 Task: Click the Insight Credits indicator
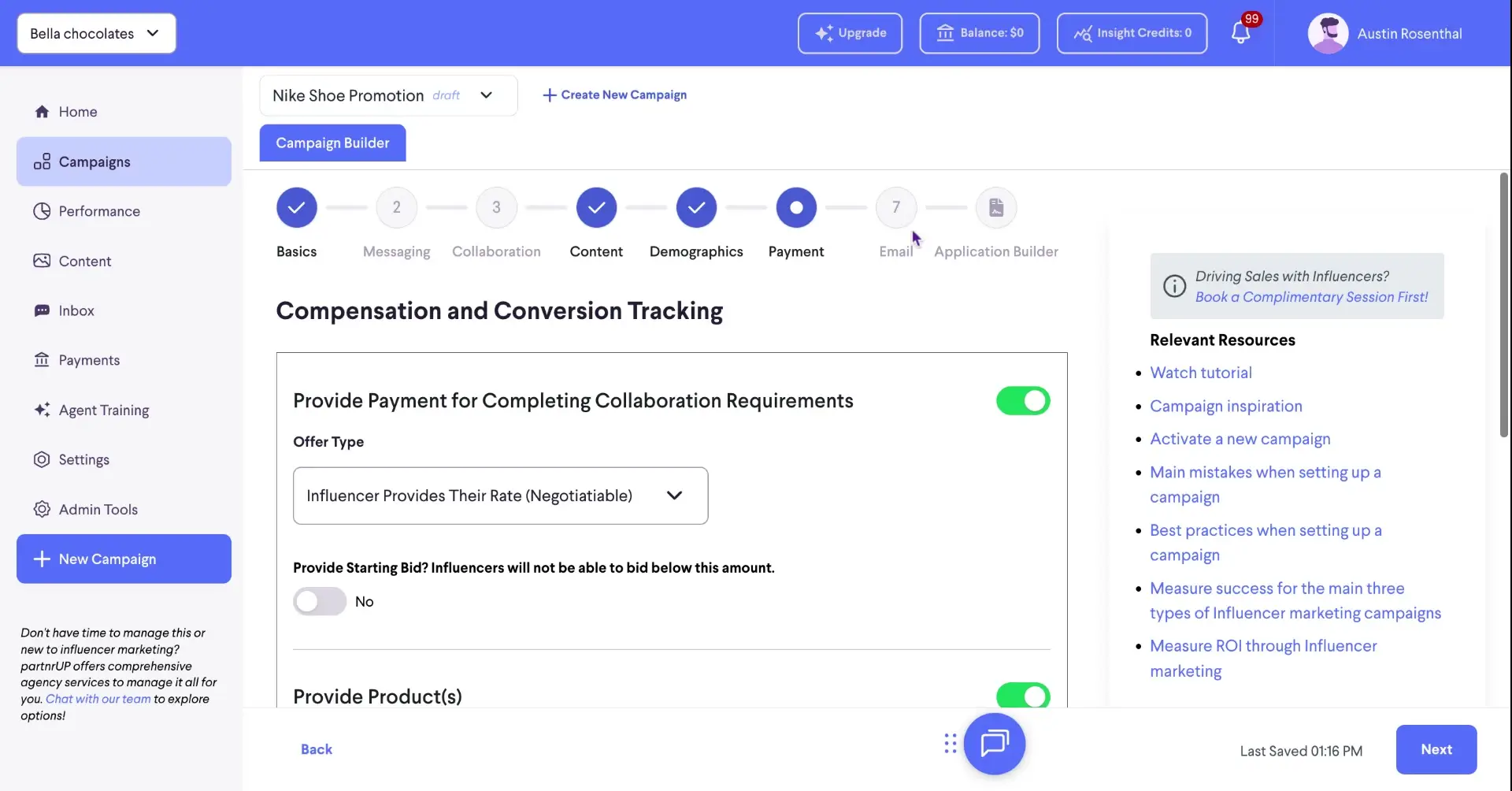point(1132,33)
